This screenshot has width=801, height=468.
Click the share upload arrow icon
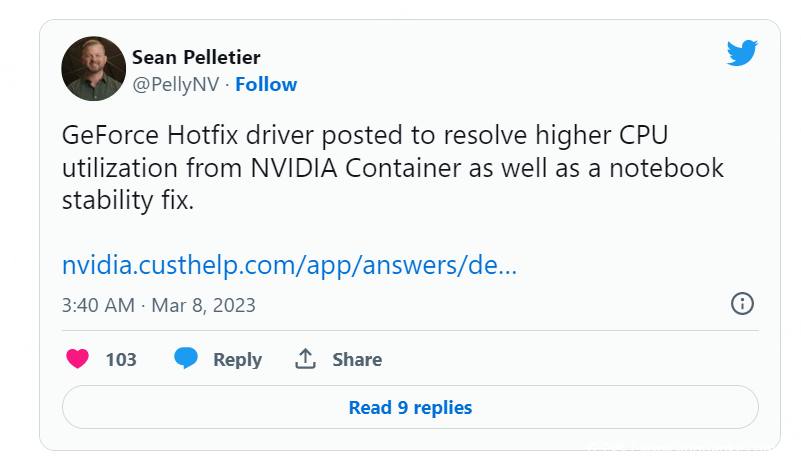point(305,359)
